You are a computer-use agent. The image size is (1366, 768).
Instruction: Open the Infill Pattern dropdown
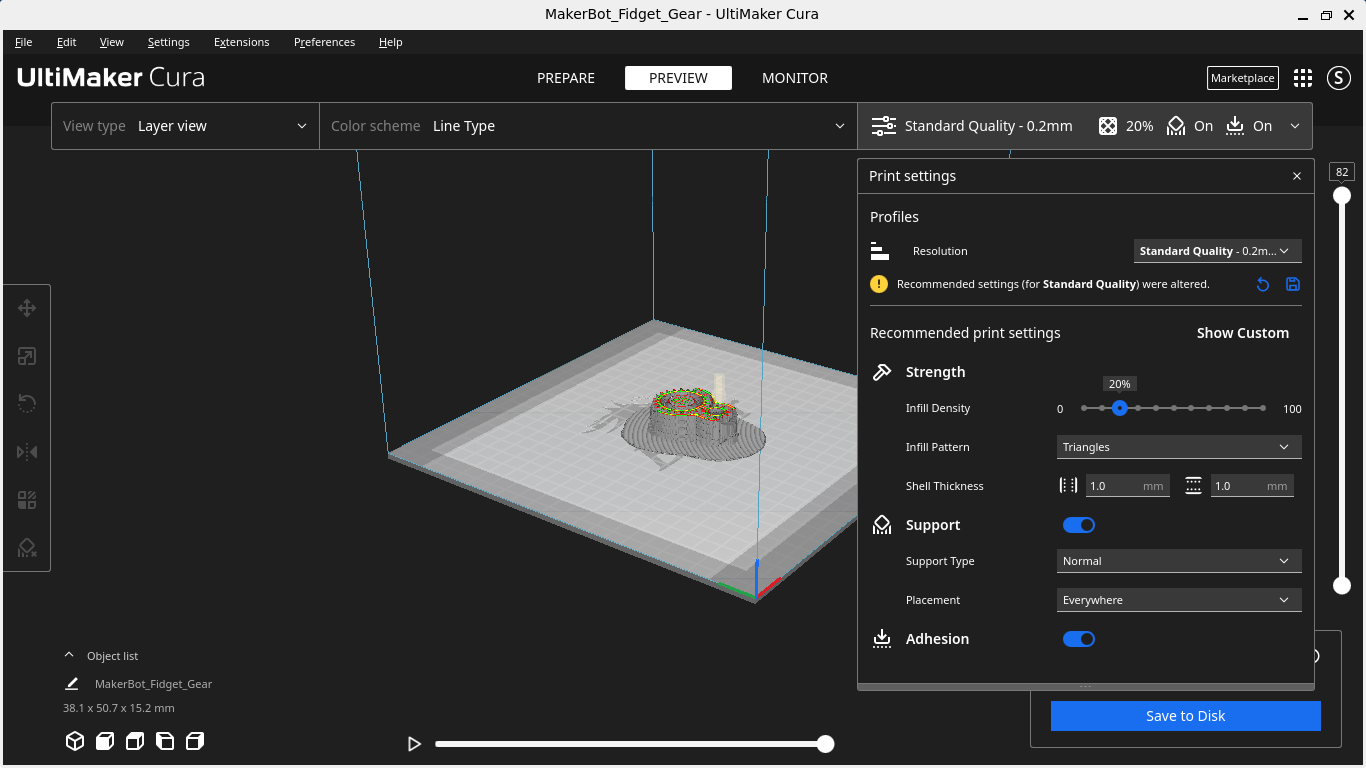click(1178, 447)
